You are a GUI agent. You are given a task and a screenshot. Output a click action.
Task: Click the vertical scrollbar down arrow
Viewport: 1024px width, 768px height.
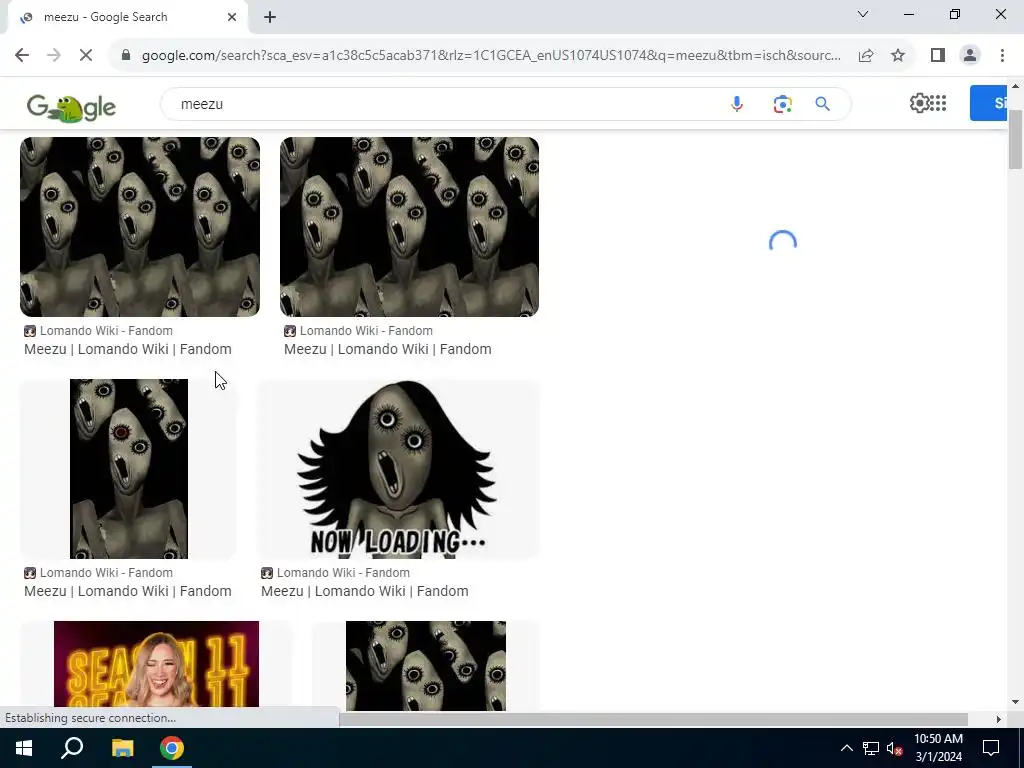[1016, 702]
